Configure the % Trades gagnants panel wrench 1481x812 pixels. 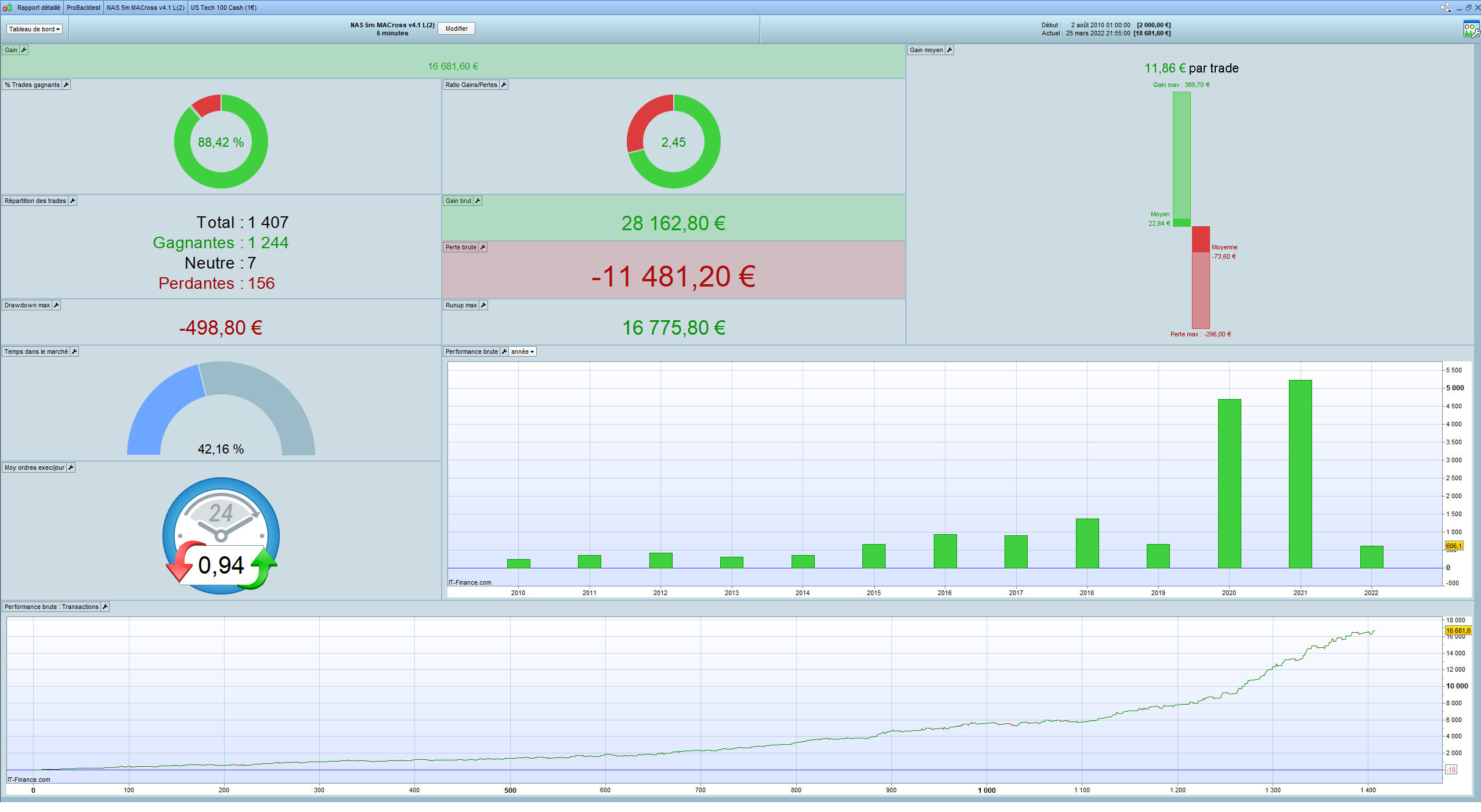point(66,85)
